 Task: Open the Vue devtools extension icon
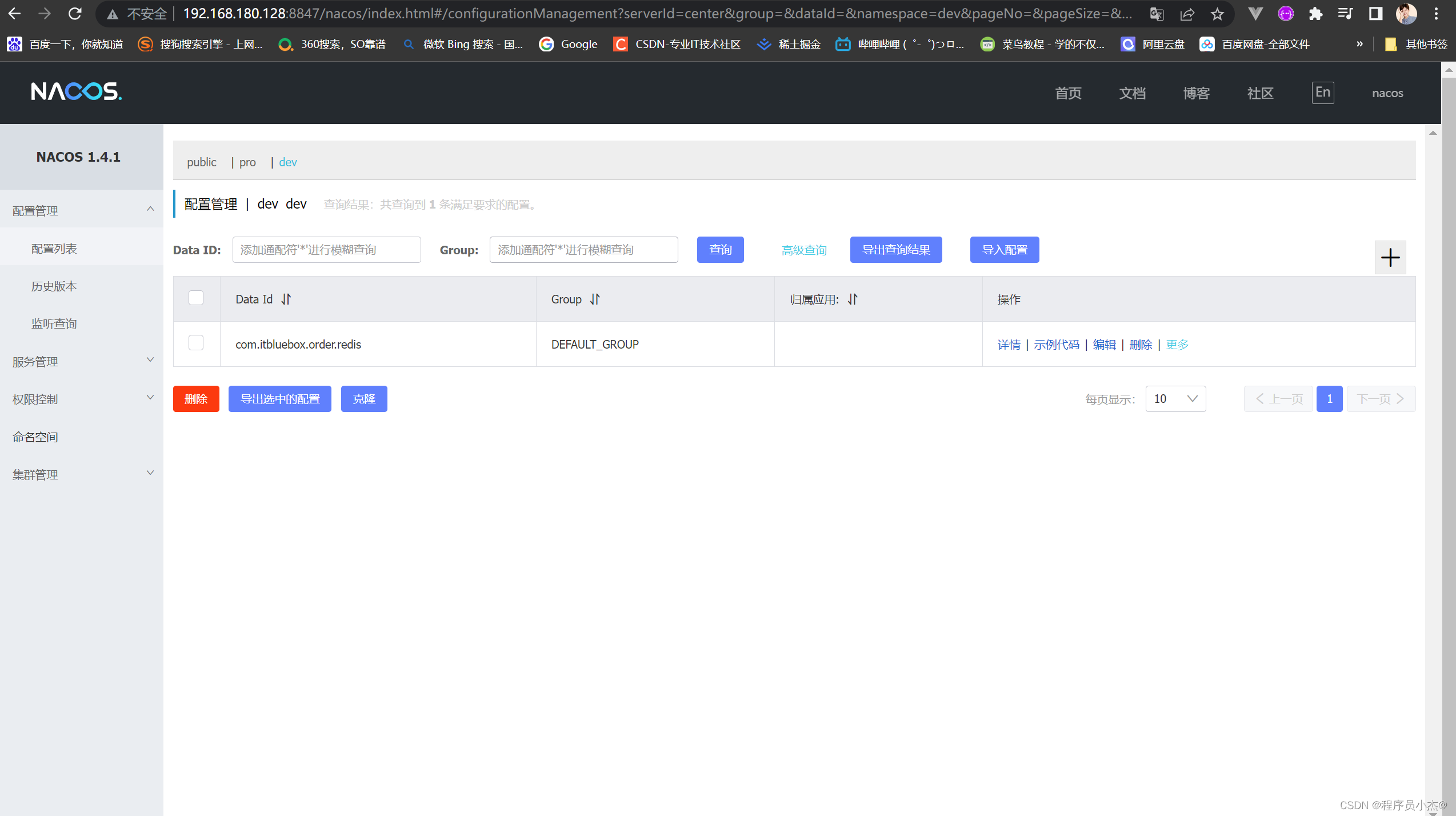click(1255, 14)
